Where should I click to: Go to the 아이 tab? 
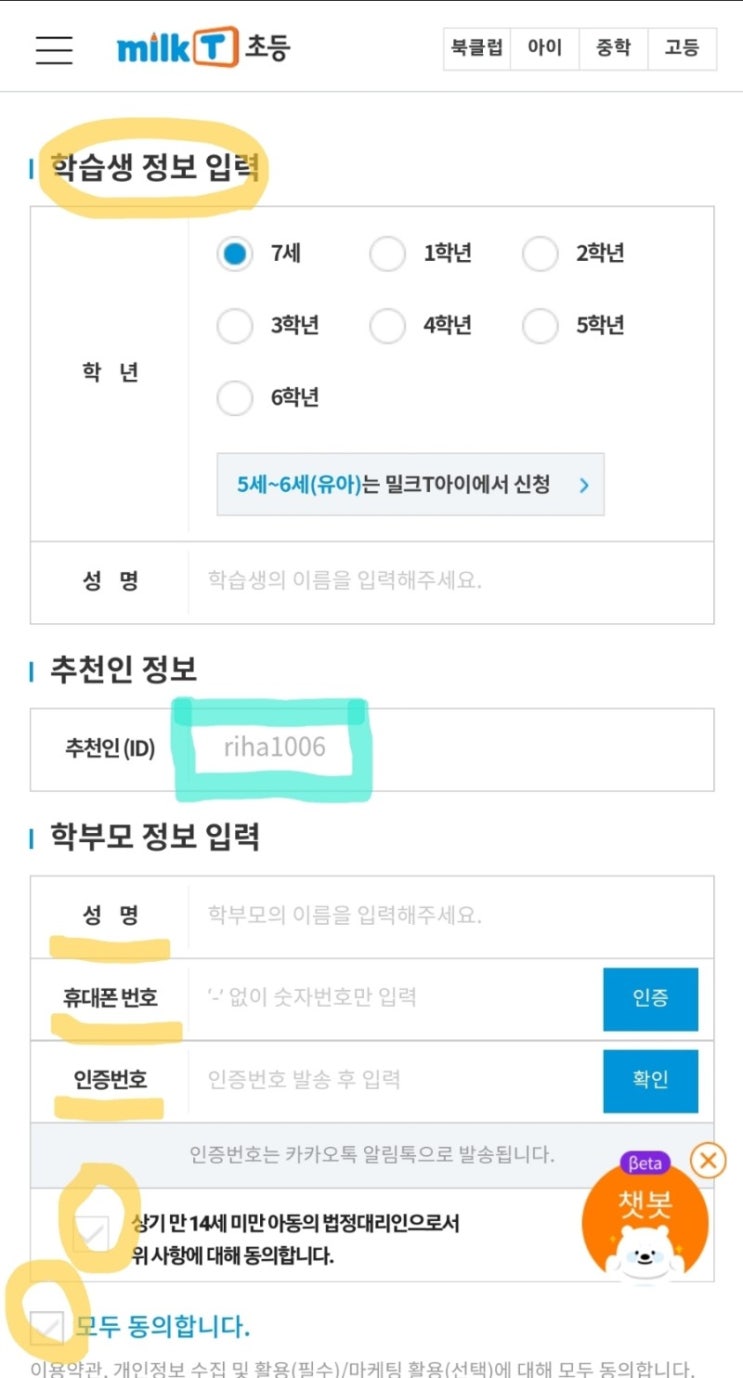[545, 48]
